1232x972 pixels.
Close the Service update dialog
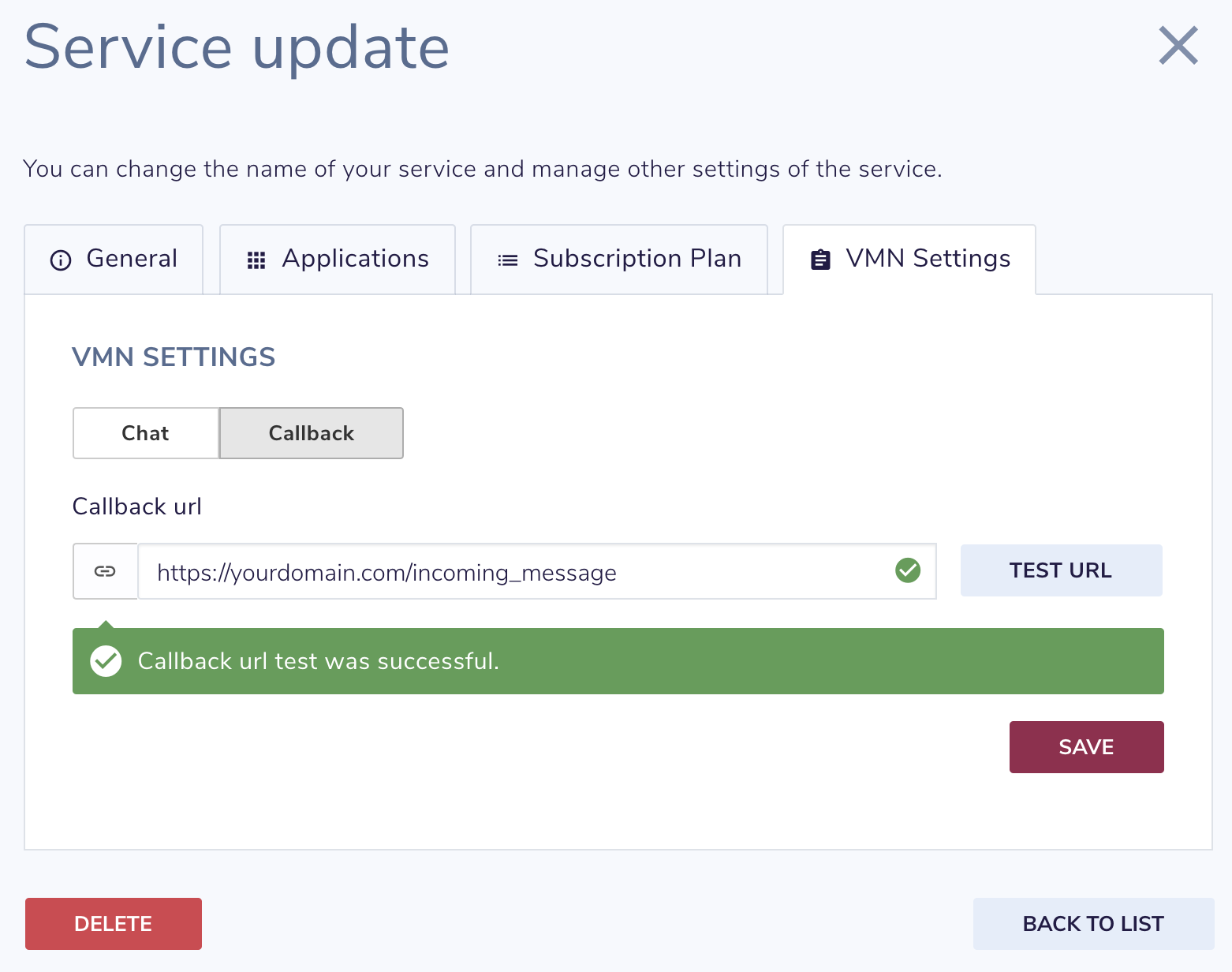click(x=1178, y=47)
